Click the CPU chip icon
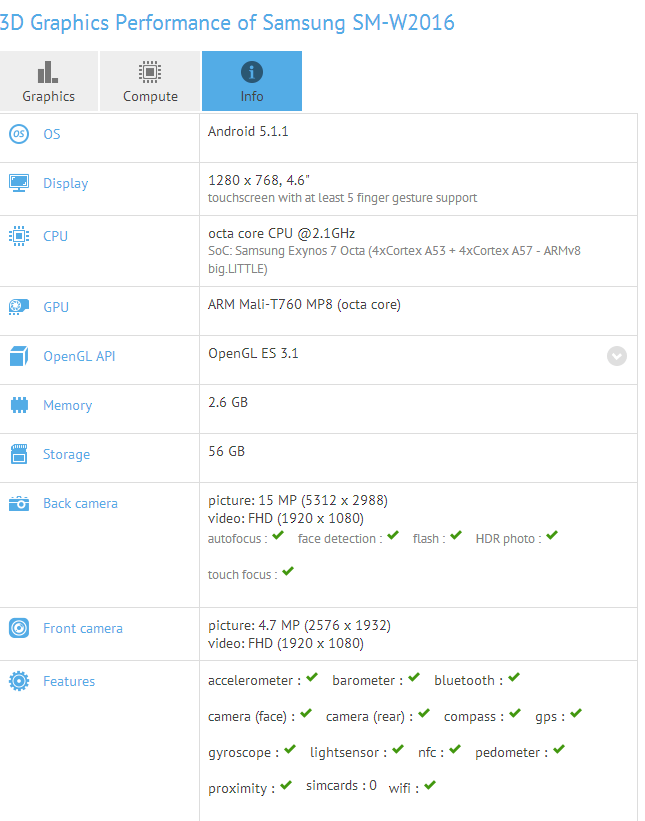Screen dimensions: 645x821 (x=19, y=236)
